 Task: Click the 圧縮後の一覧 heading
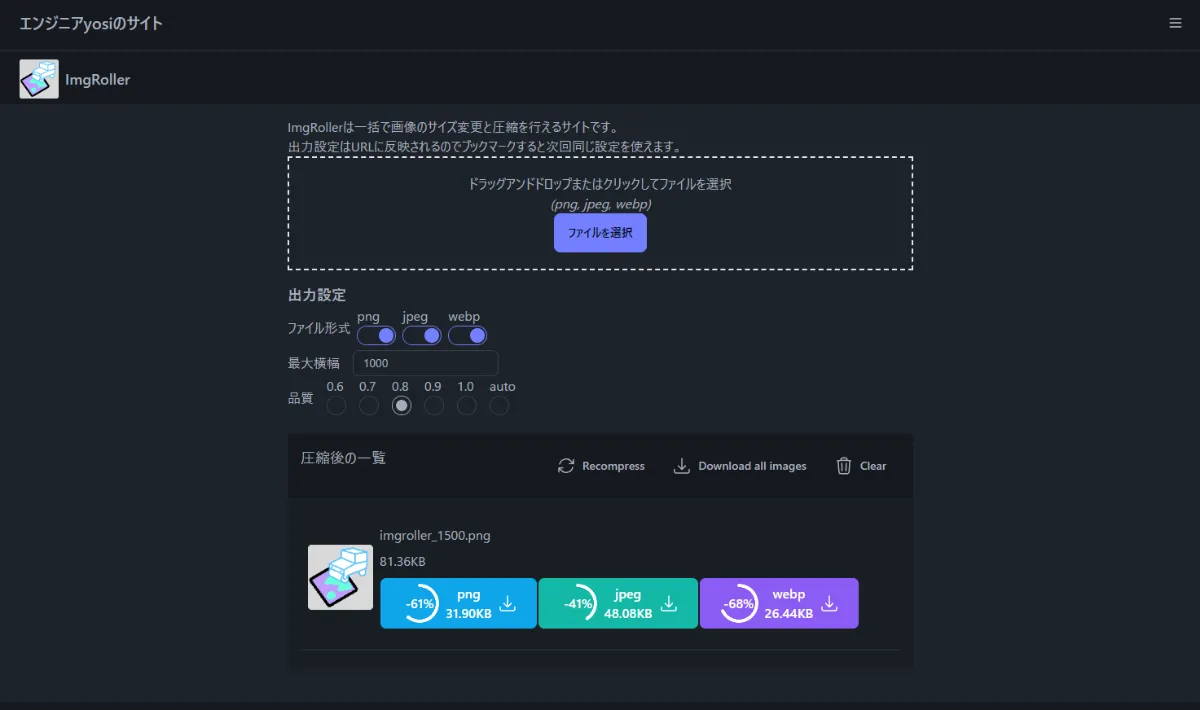pos(343,458)
